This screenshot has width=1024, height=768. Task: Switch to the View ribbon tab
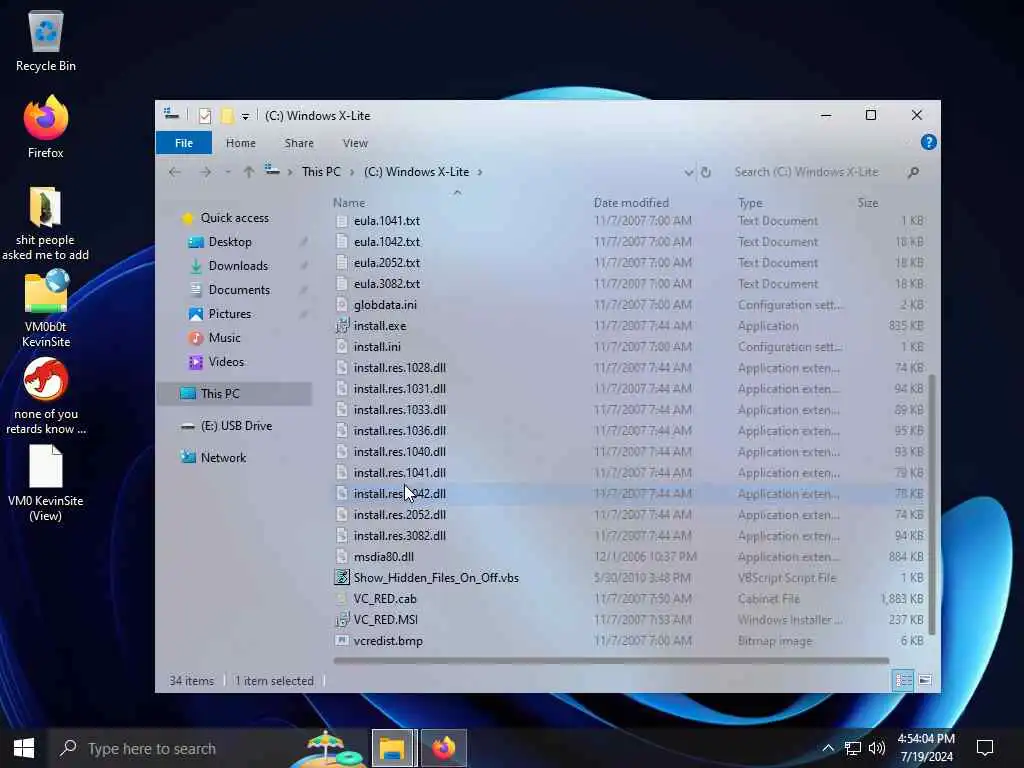click(355, 143)
